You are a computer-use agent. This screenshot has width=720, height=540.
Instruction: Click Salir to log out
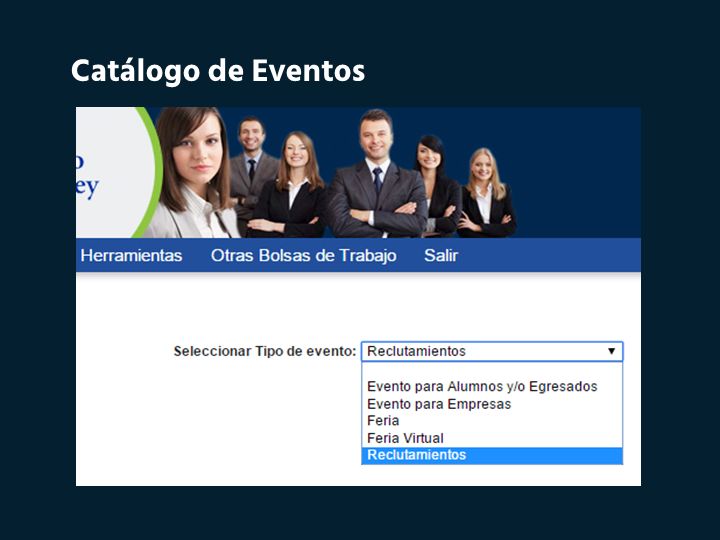[x=441, y=255]
